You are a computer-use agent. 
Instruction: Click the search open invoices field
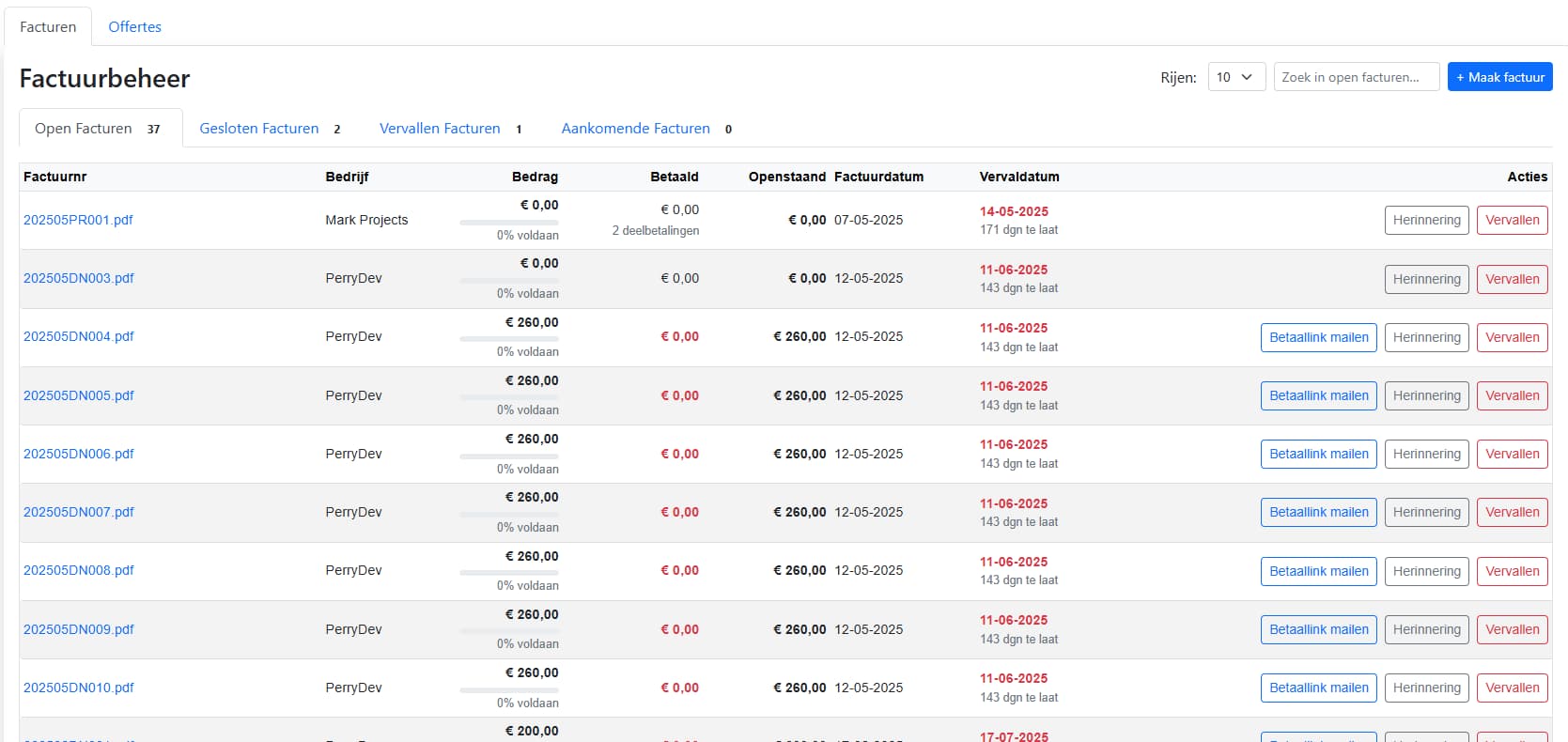[1356, 77]
